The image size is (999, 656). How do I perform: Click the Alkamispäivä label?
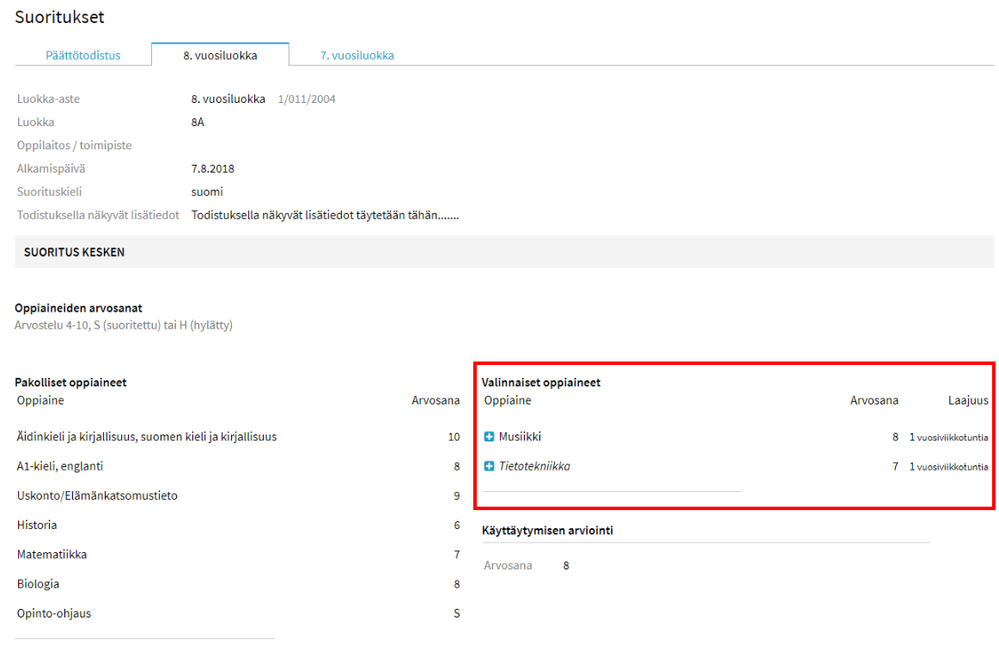coord(51,169)
